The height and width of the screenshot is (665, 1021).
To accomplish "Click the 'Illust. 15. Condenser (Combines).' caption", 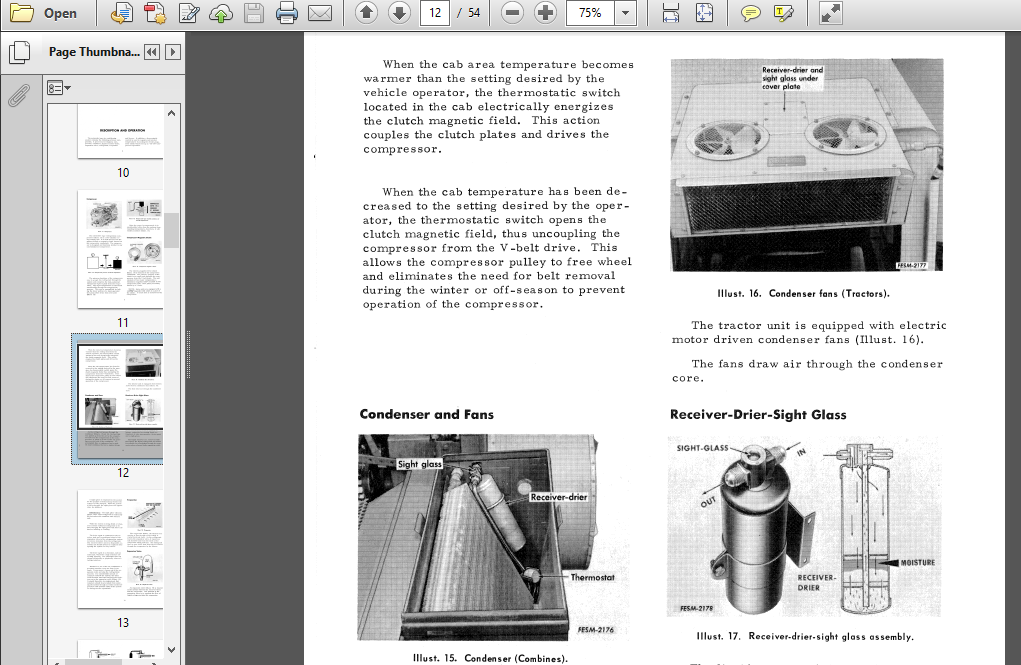I will click(490, 658).
